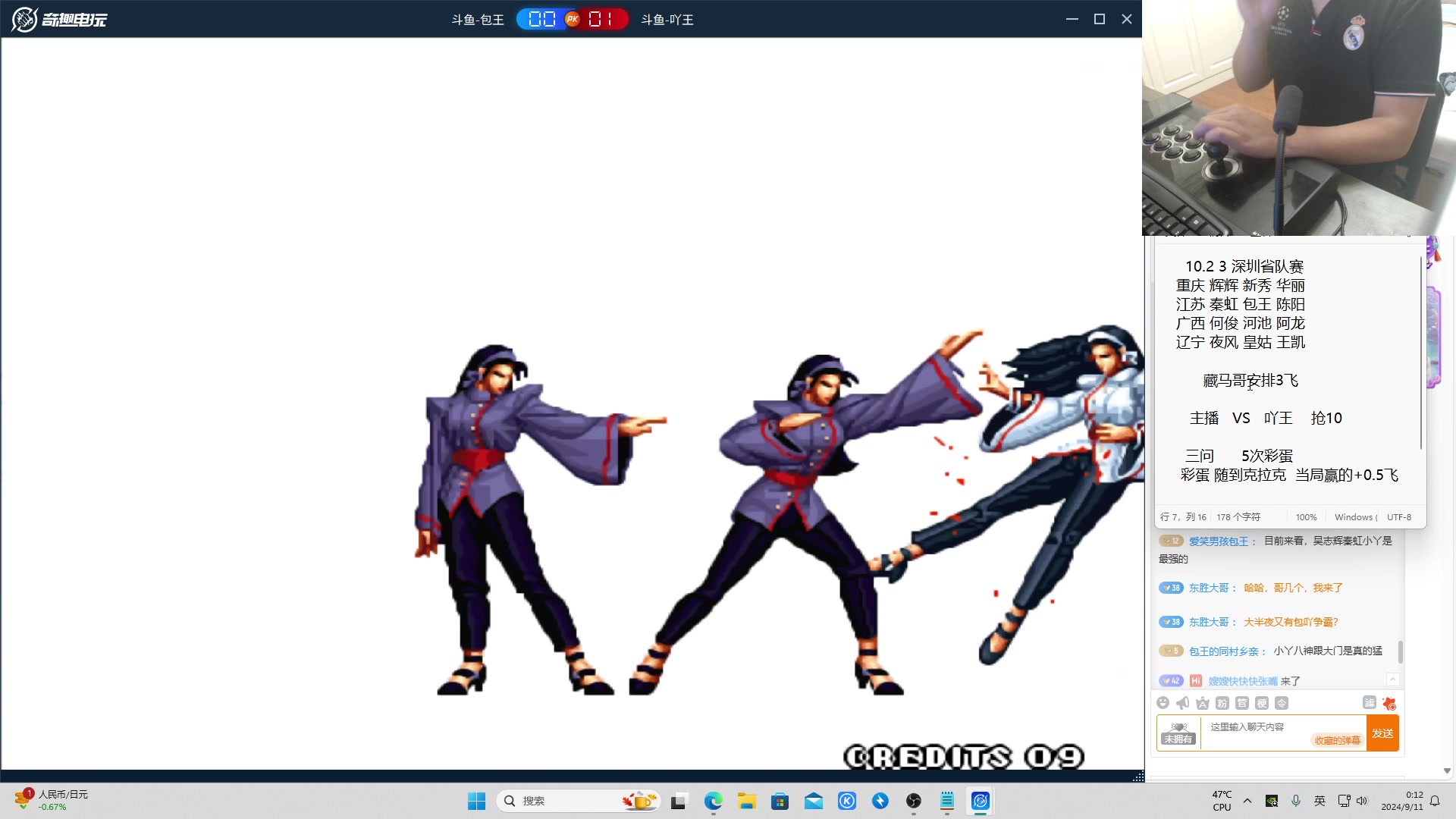Screen dimensions: 1456x819
Task: Click the 梗 meme icon in chat toolbar
Action: pyautogui.click(x=1262, y=703)
